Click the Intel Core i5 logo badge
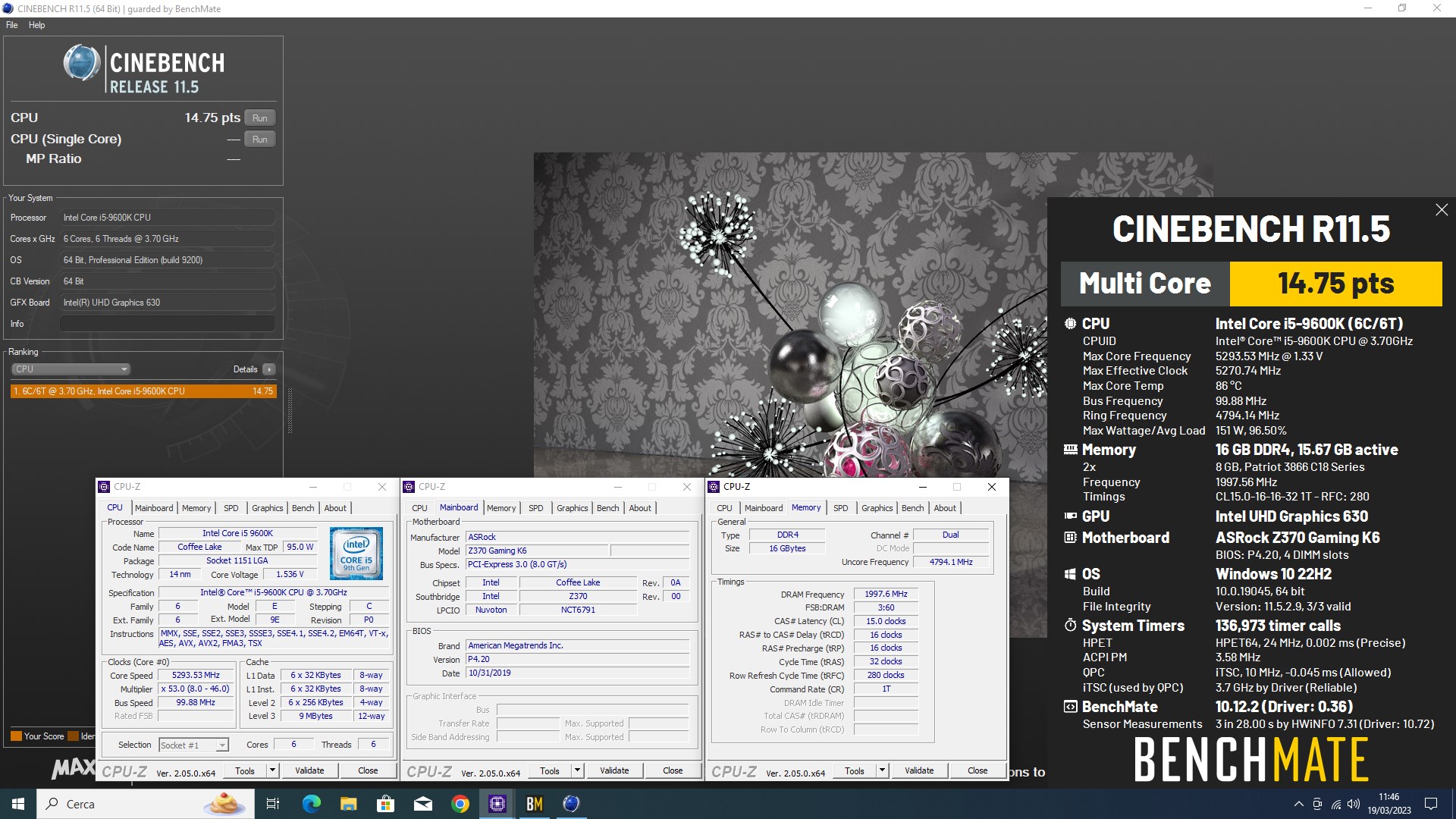 [x=356, y=554]
